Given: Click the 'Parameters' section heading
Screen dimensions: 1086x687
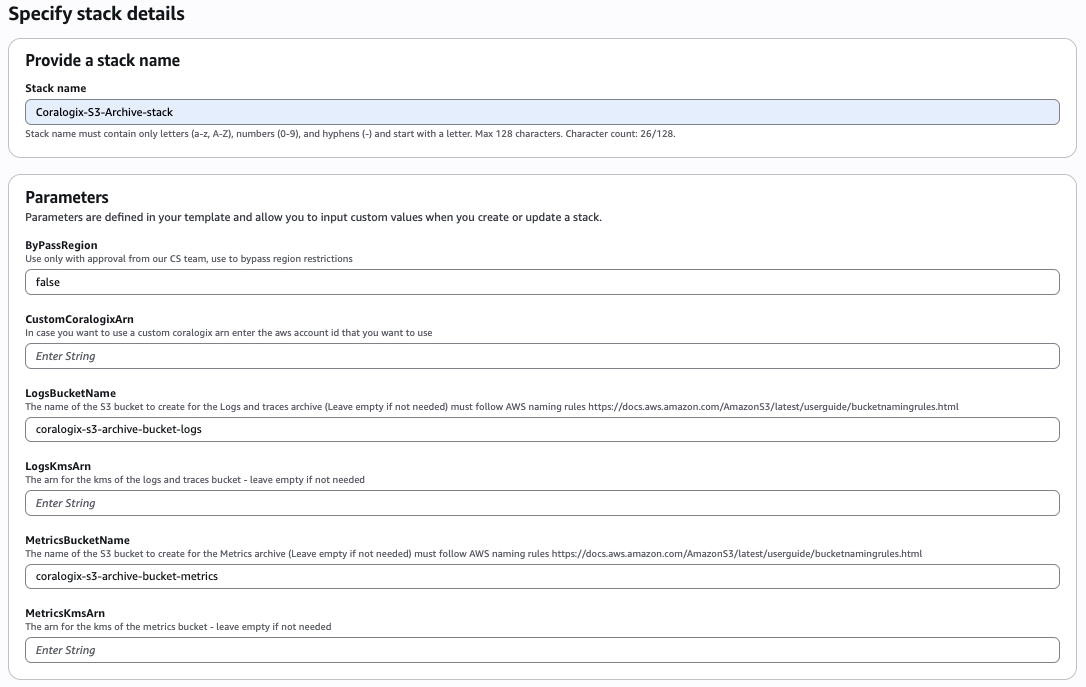Looking at the screenshot, I should tap(66, 197).
